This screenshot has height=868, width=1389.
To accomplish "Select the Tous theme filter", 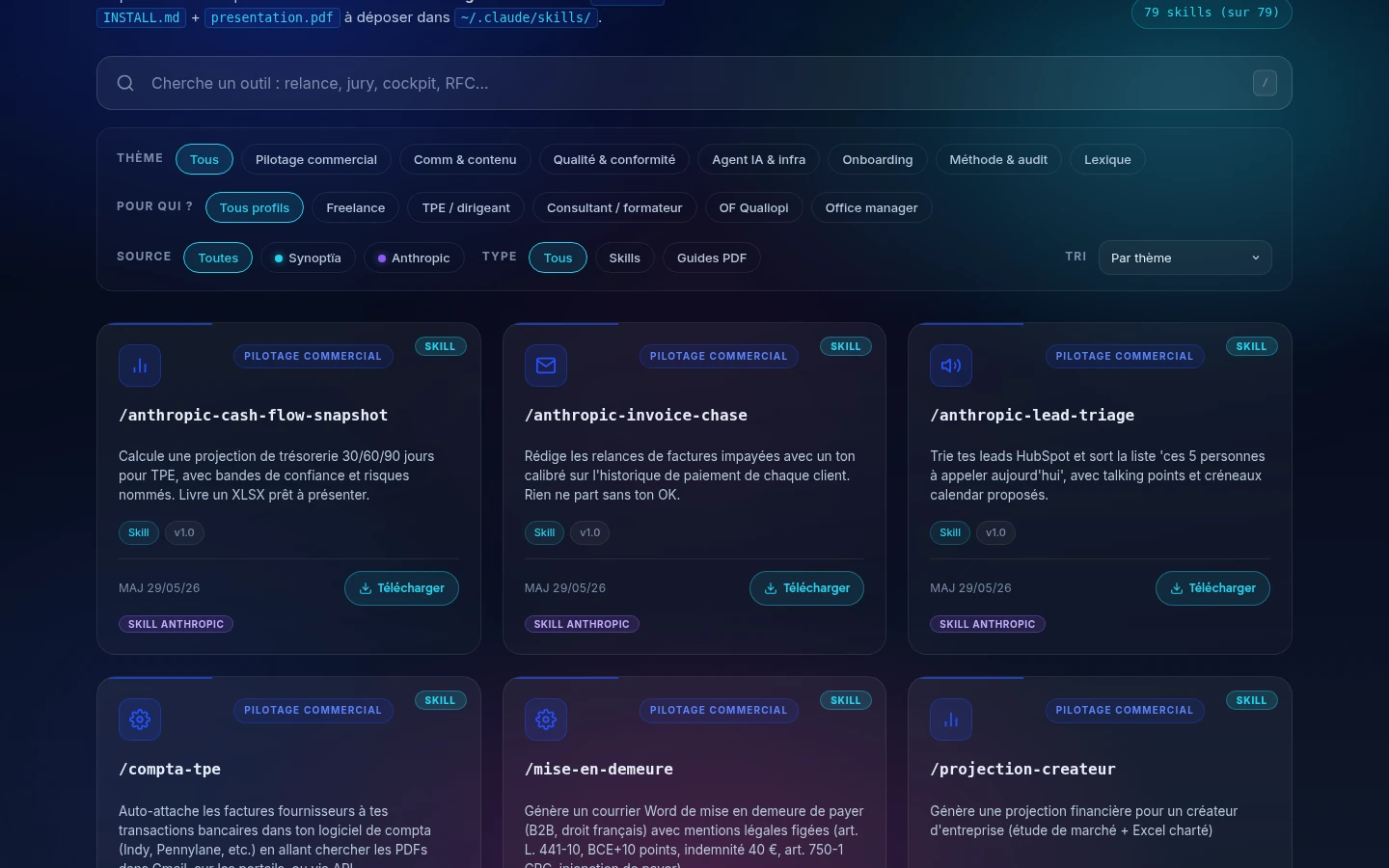I will (x=204, y=159).
